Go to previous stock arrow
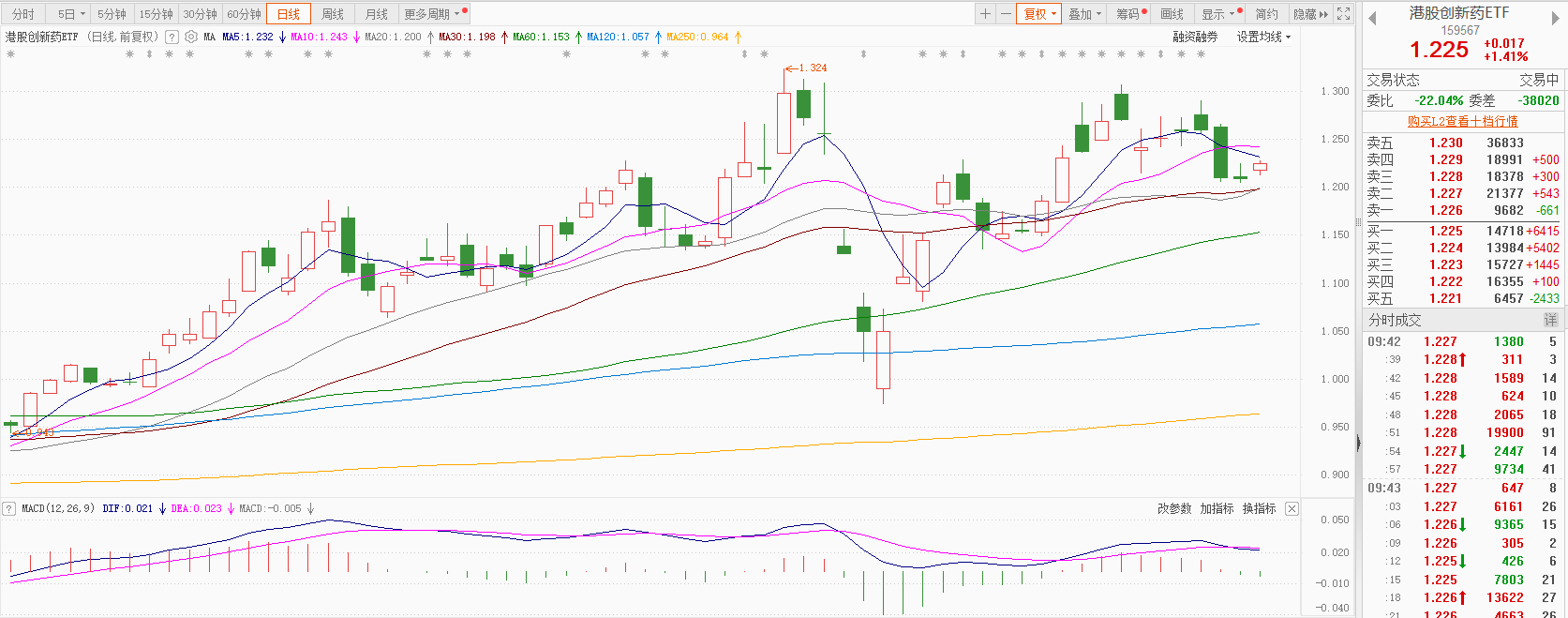 [1372, 19]
